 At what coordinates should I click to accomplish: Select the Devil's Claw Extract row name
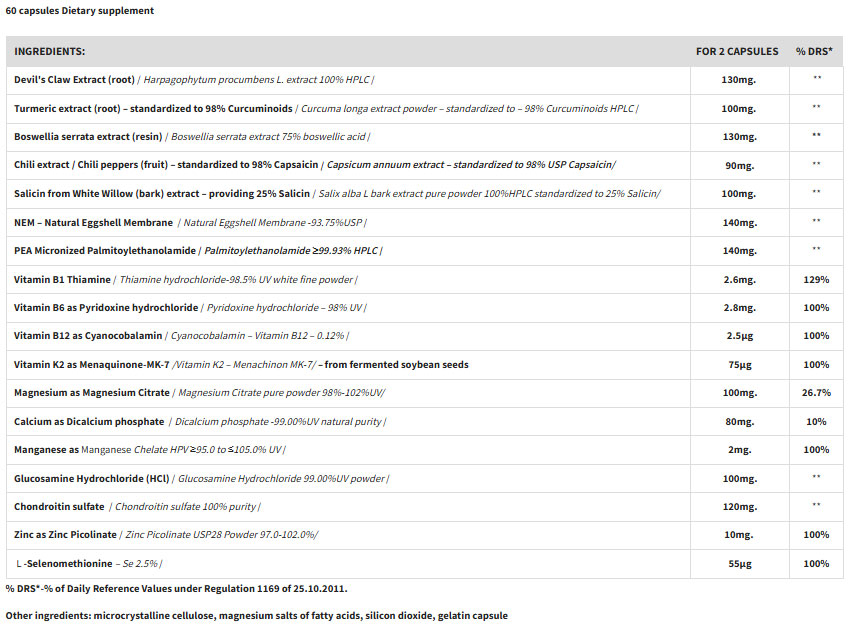tap(73, 79)
